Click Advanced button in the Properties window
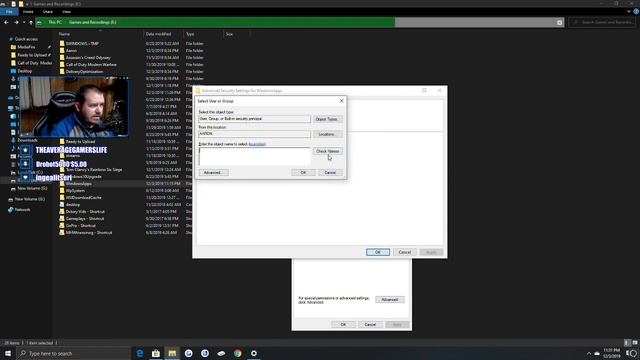 click(x=389, y=300)
